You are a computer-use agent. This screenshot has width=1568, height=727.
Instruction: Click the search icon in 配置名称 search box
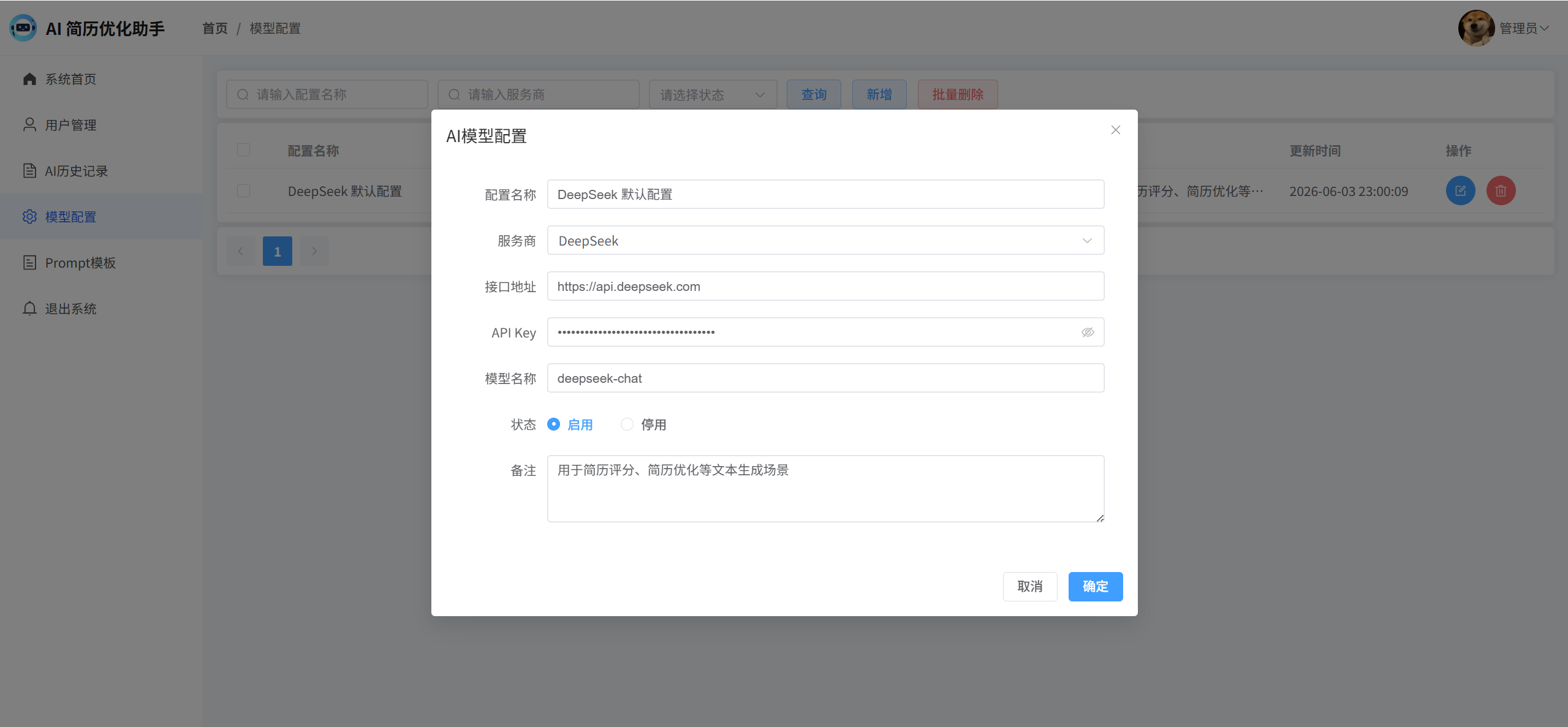(x=243, y=94)
